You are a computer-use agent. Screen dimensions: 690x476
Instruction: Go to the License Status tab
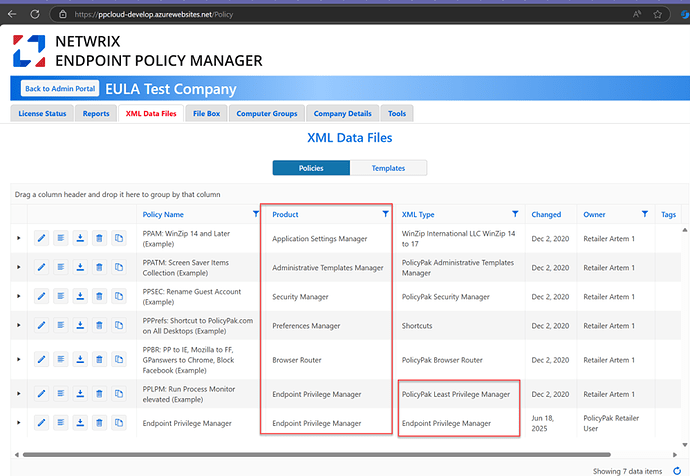pyautogui.click(x=43, y=114)
